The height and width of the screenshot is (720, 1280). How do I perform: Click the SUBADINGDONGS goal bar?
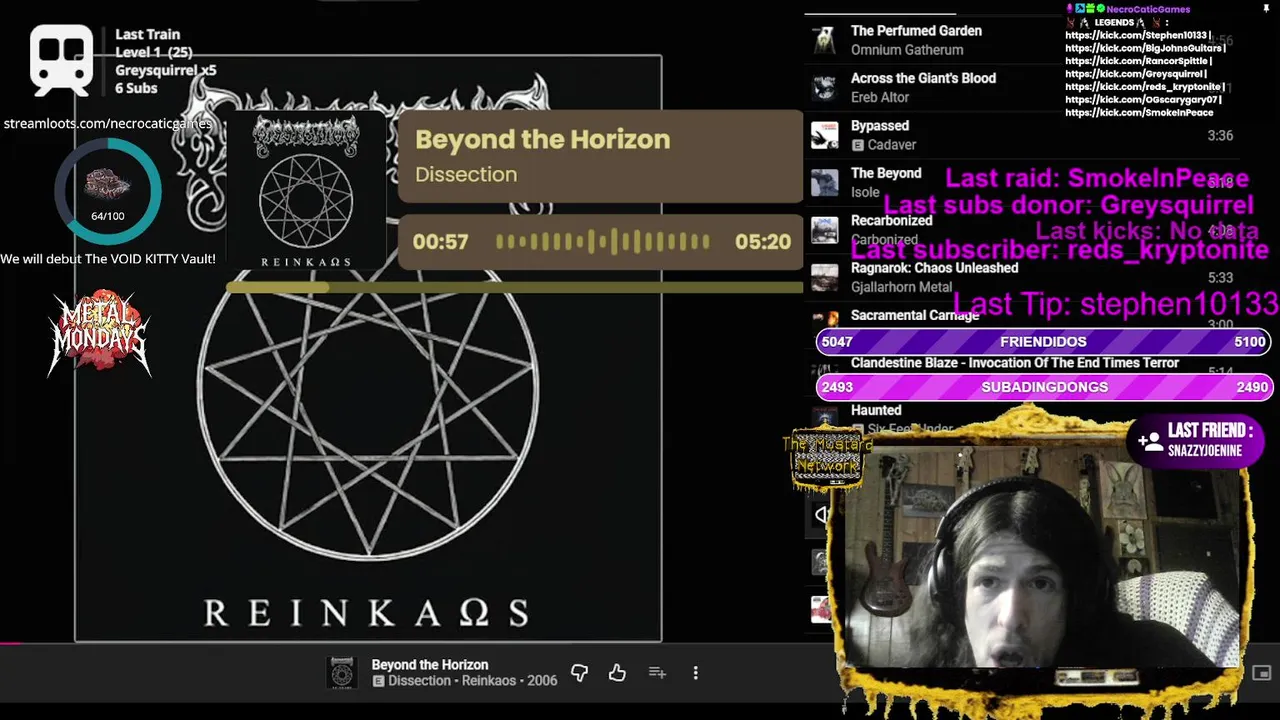pyautogui.click(x=1043, y=387)
